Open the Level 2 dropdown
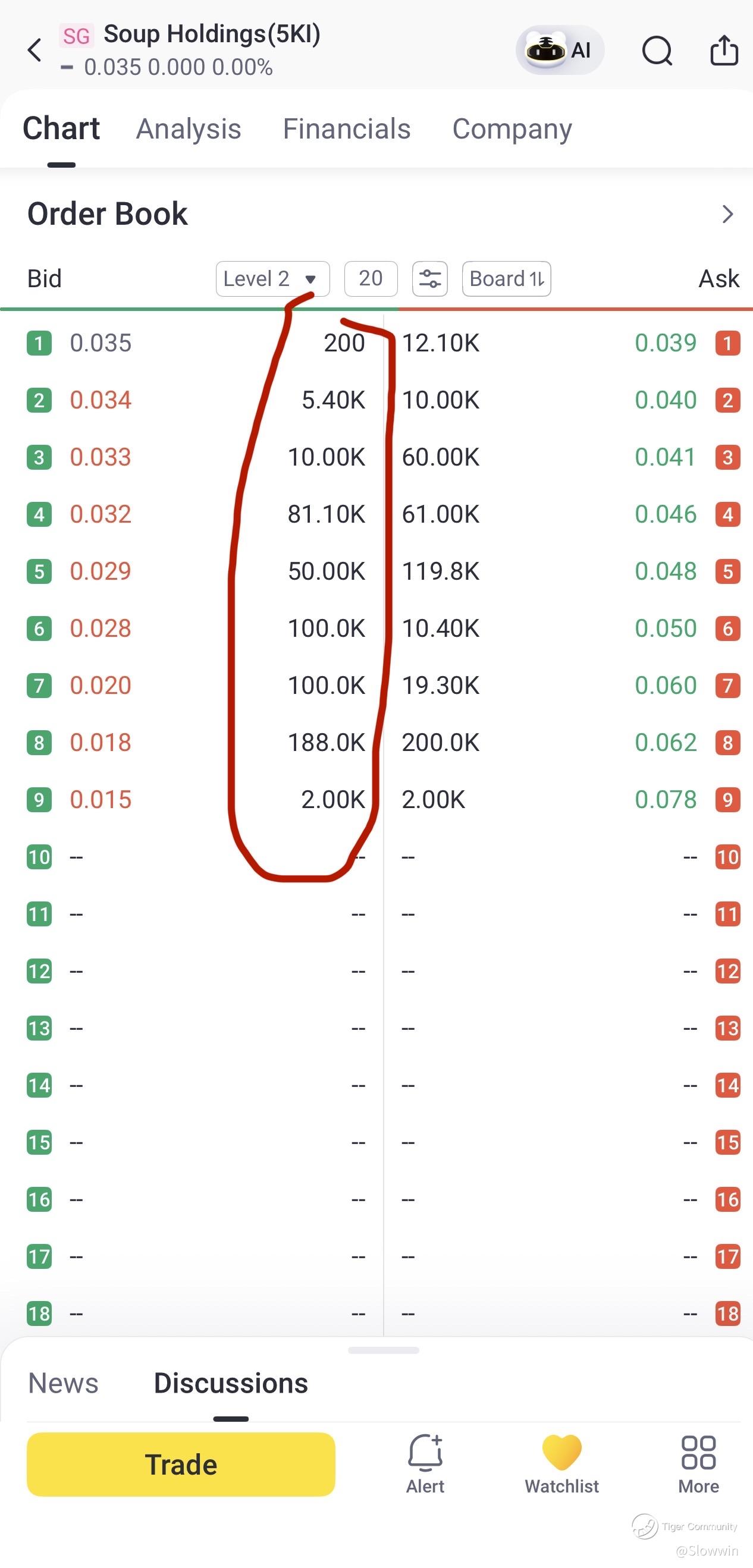Image resolution: width=753 pixels, height=1568 pixels. pos(273,279)
